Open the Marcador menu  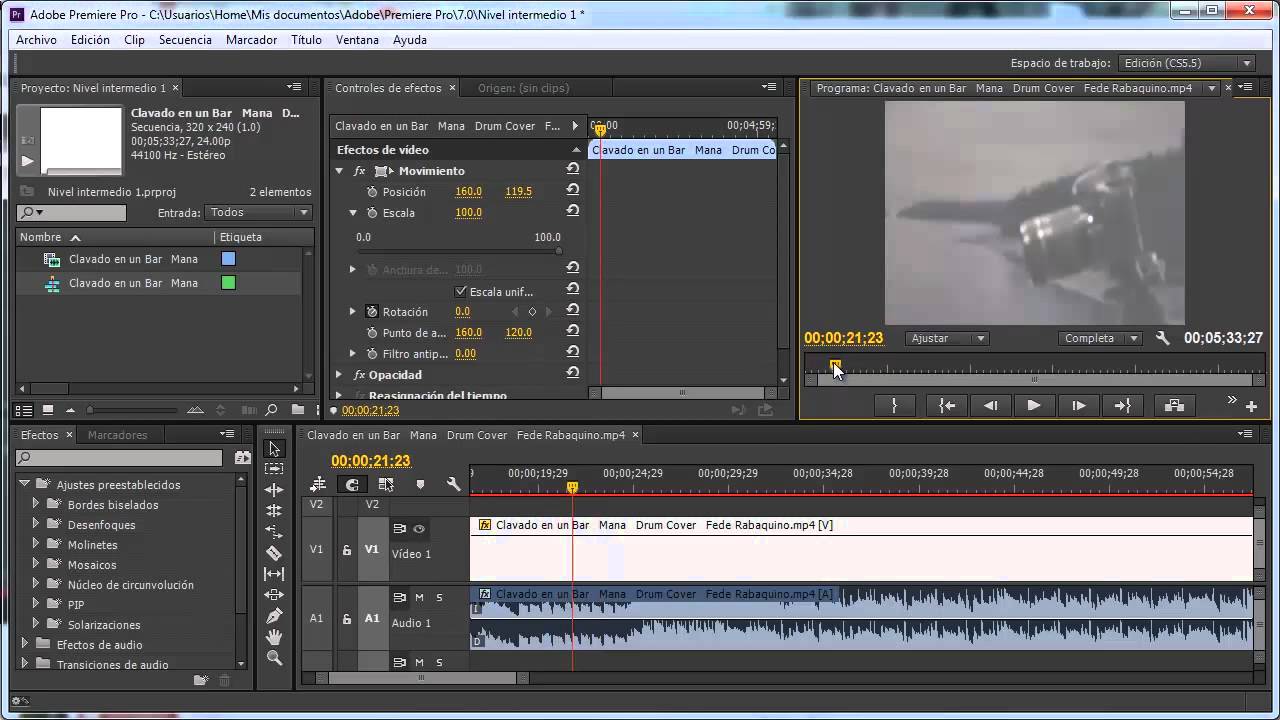tap(251, 40)
